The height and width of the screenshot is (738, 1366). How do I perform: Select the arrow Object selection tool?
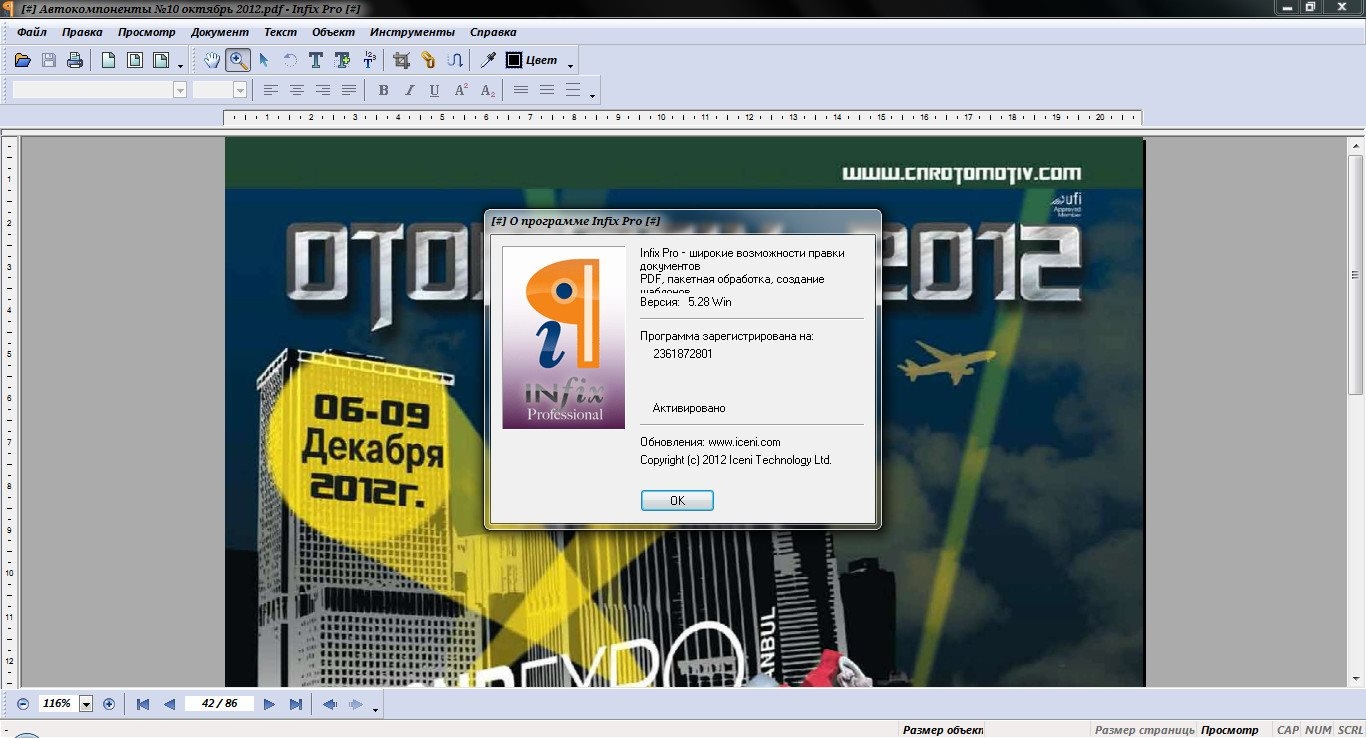point(264,60)
